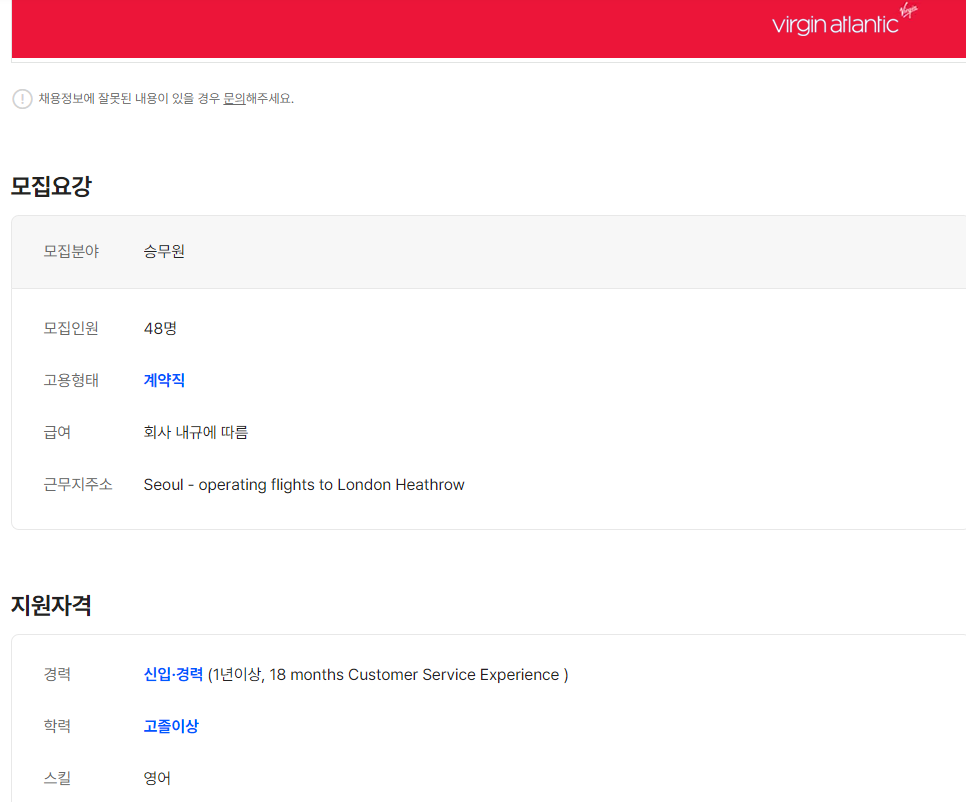The width and height of the screenshot is (966, 802).
Task: Click the 신입·경력 experience link
Action: point(173,675)
